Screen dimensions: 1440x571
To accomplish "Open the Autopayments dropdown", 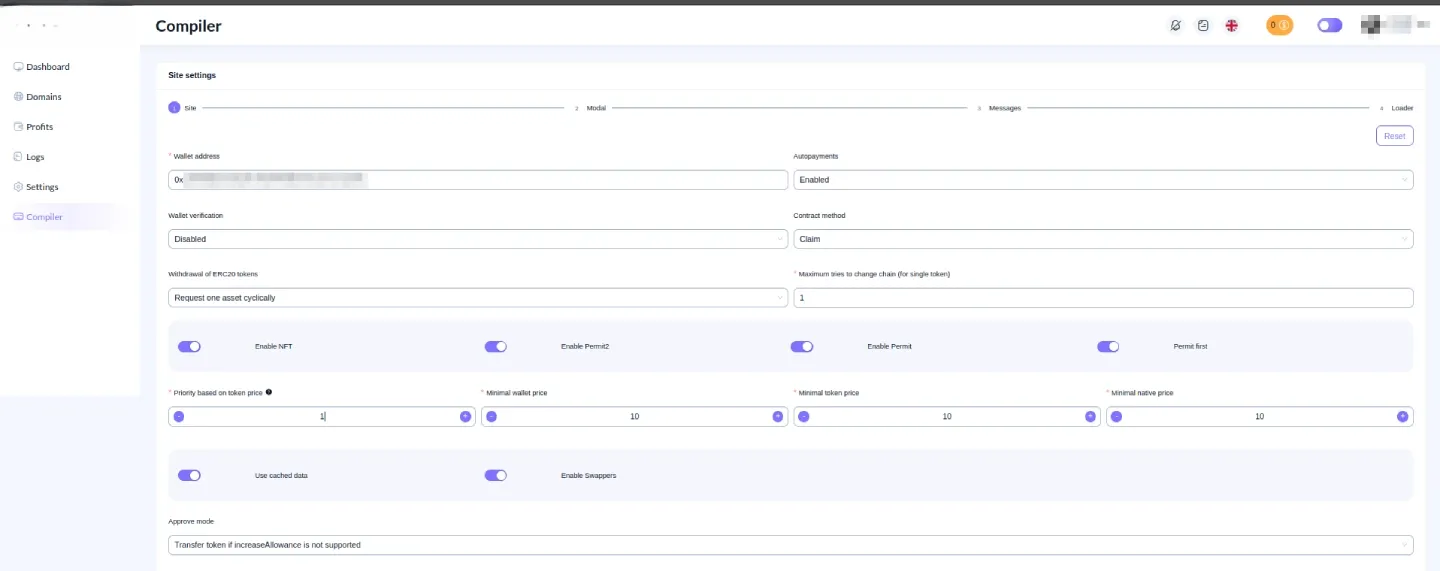I will coord(1103,180).
